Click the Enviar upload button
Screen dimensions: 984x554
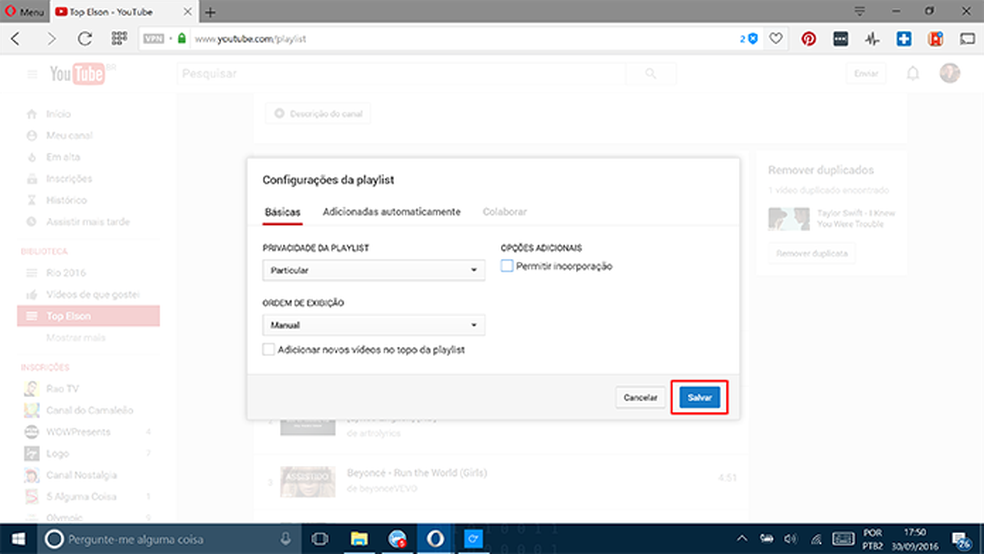pyautogui.click(x=866, y=74)
